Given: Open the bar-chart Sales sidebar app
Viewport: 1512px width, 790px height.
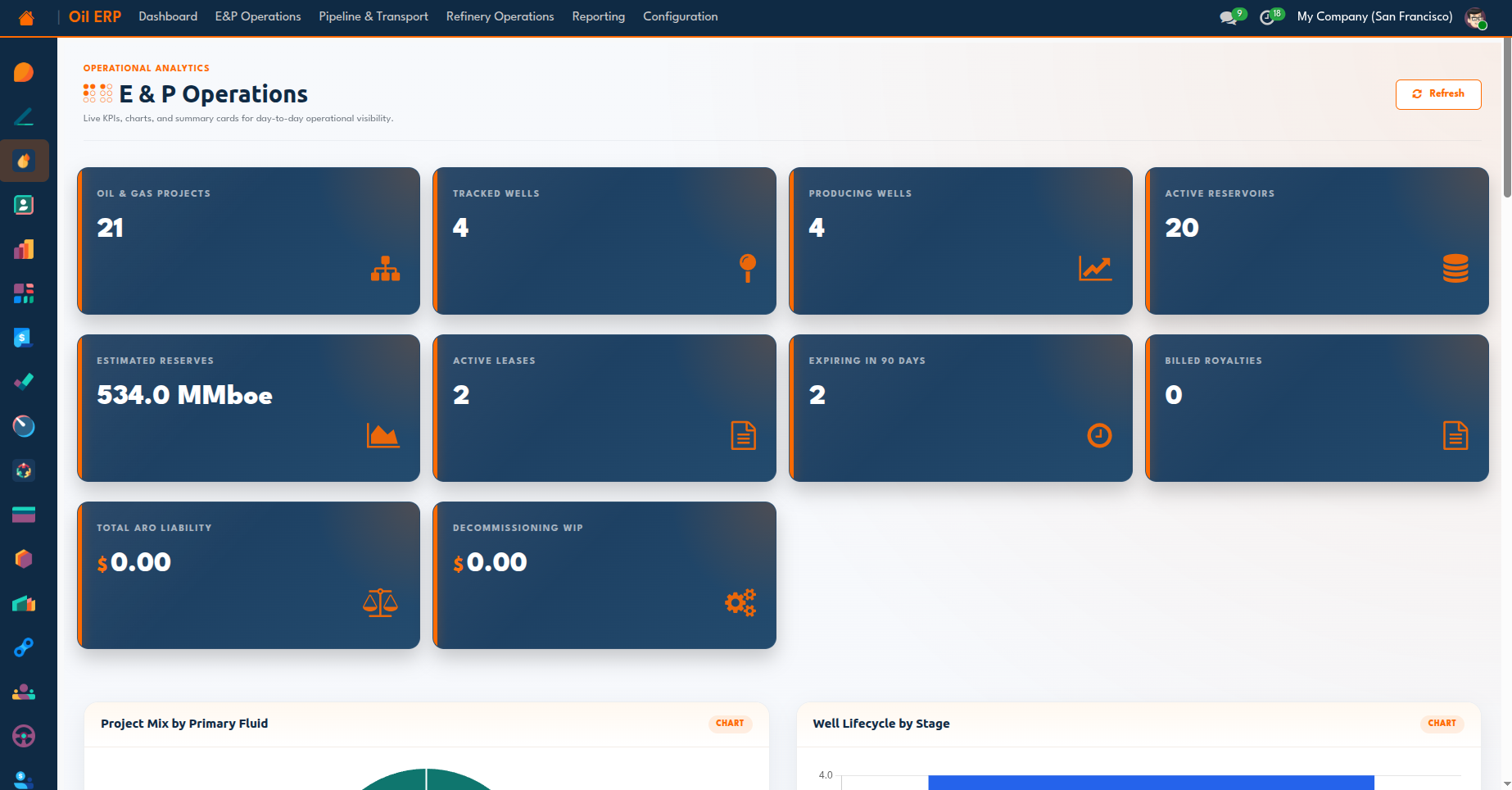Looking at the screenshot, I should [x=24, y=249].
